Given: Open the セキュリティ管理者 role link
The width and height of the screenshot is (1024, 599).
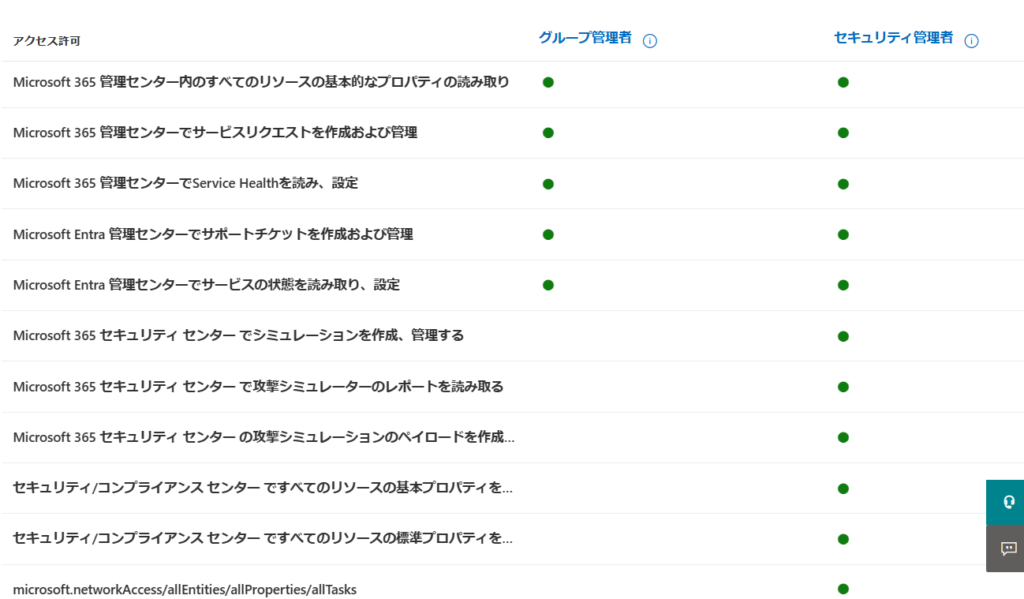Looking at the screenshot, I should (x=893, y=38).
